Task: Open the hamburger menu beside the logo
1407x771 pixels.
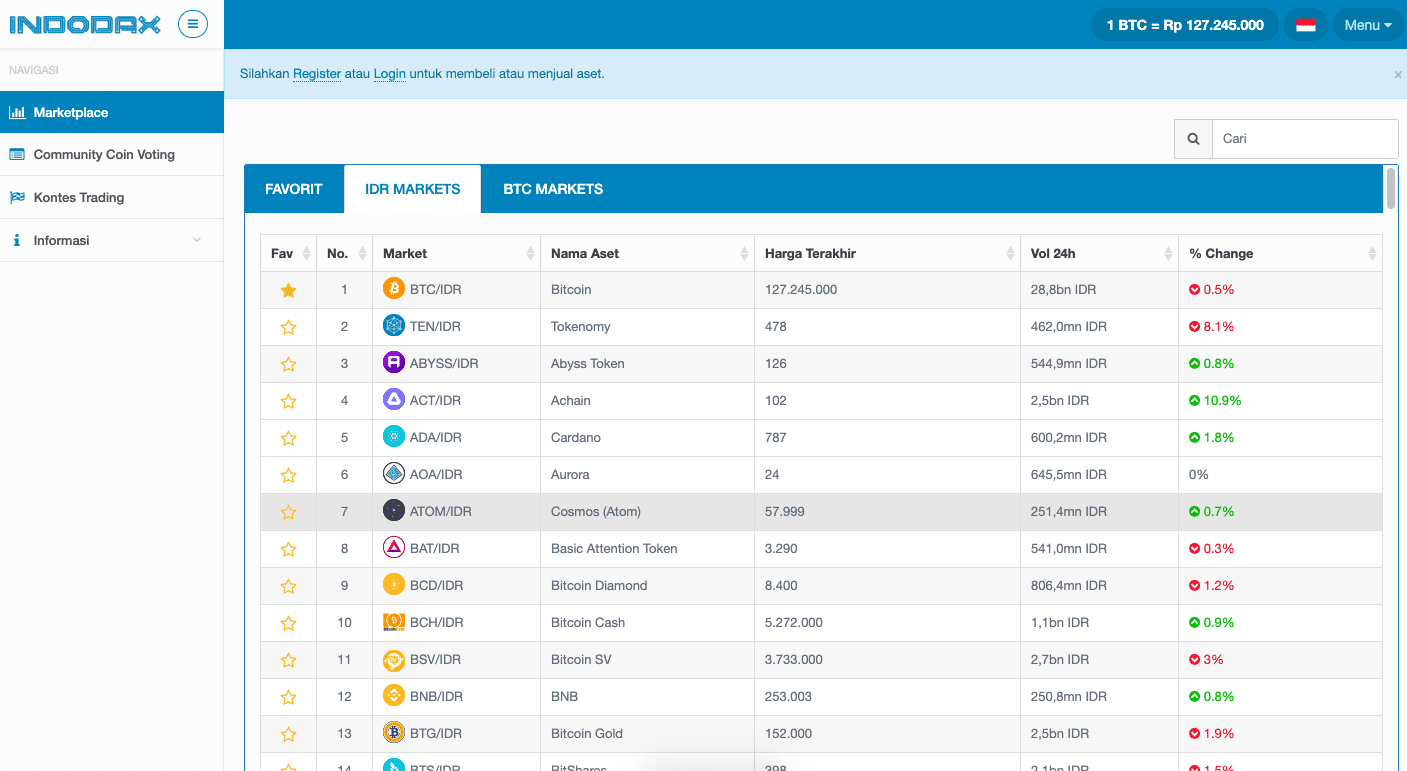Action: pos(192,24)
